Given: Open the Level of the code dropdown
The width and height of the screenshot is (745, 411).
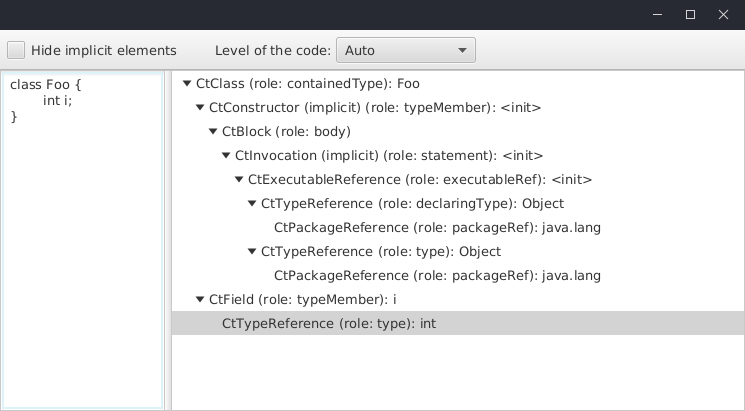Looking at the screenshot, I should [406, 50].
